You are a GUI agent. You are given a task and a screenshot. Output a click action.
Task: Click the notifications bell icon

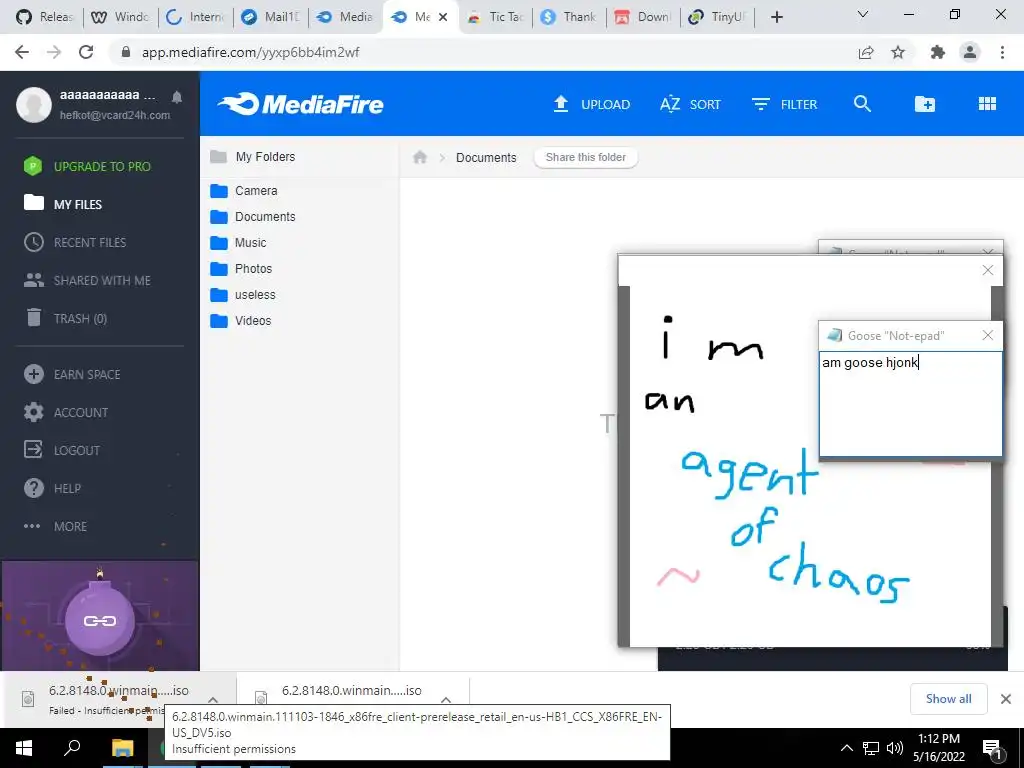click(177, 97)
